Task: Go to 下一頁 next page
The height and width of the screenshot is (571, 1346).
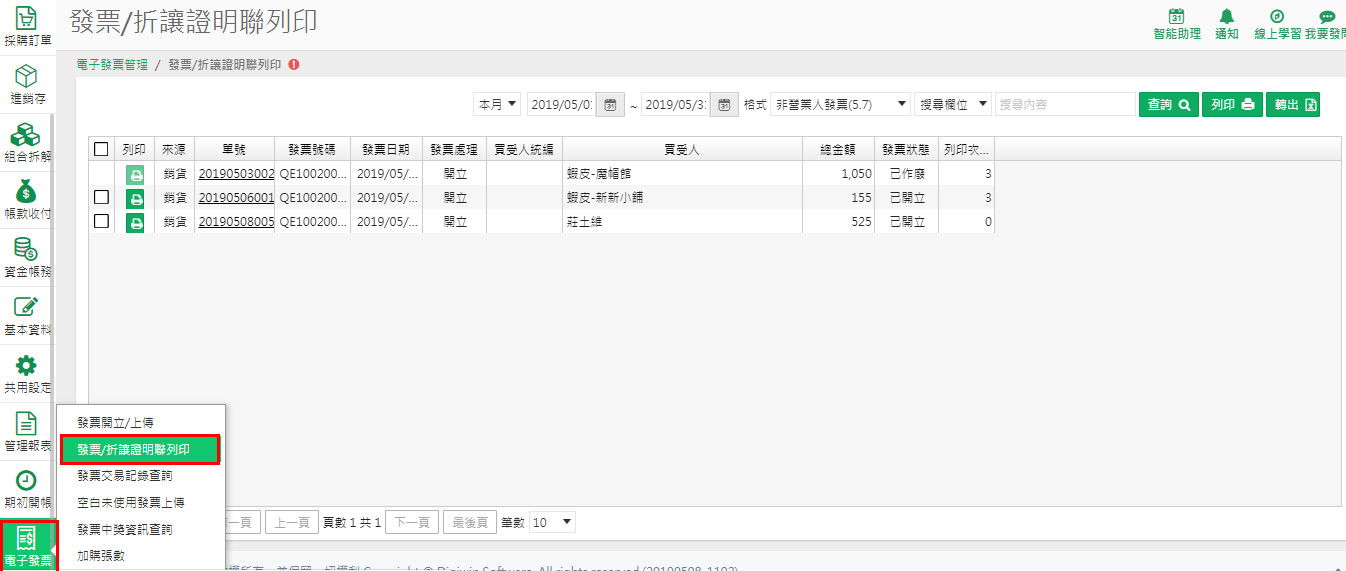Action: [411, 522]
